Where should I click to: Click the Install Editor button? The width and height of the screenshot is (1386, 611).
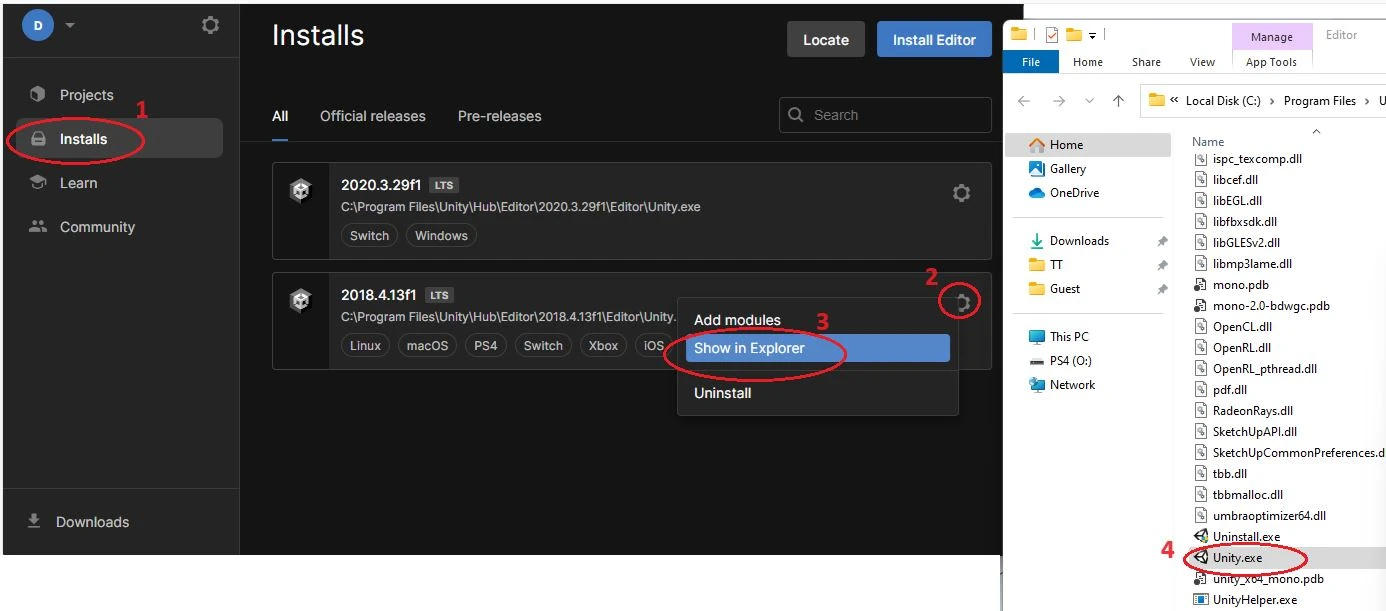934,40
